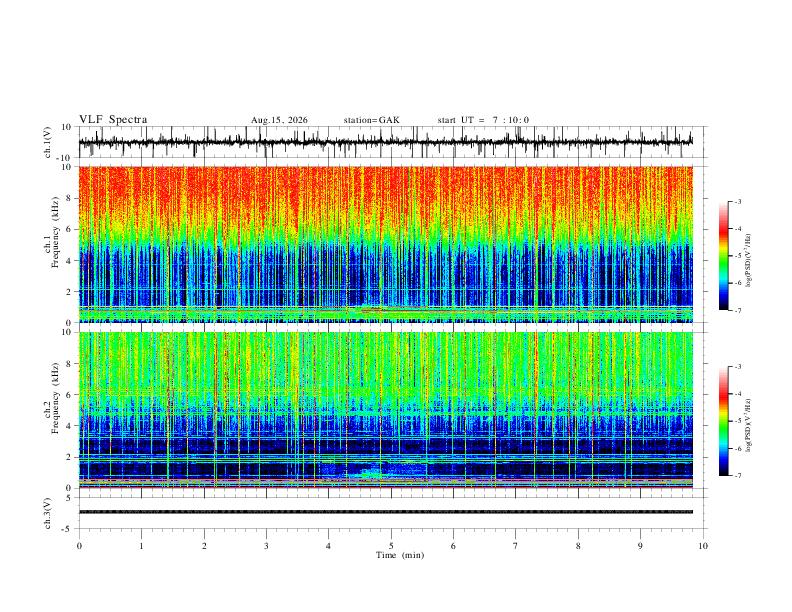Click the ch.3 flat signal trace

coord(386,512)
